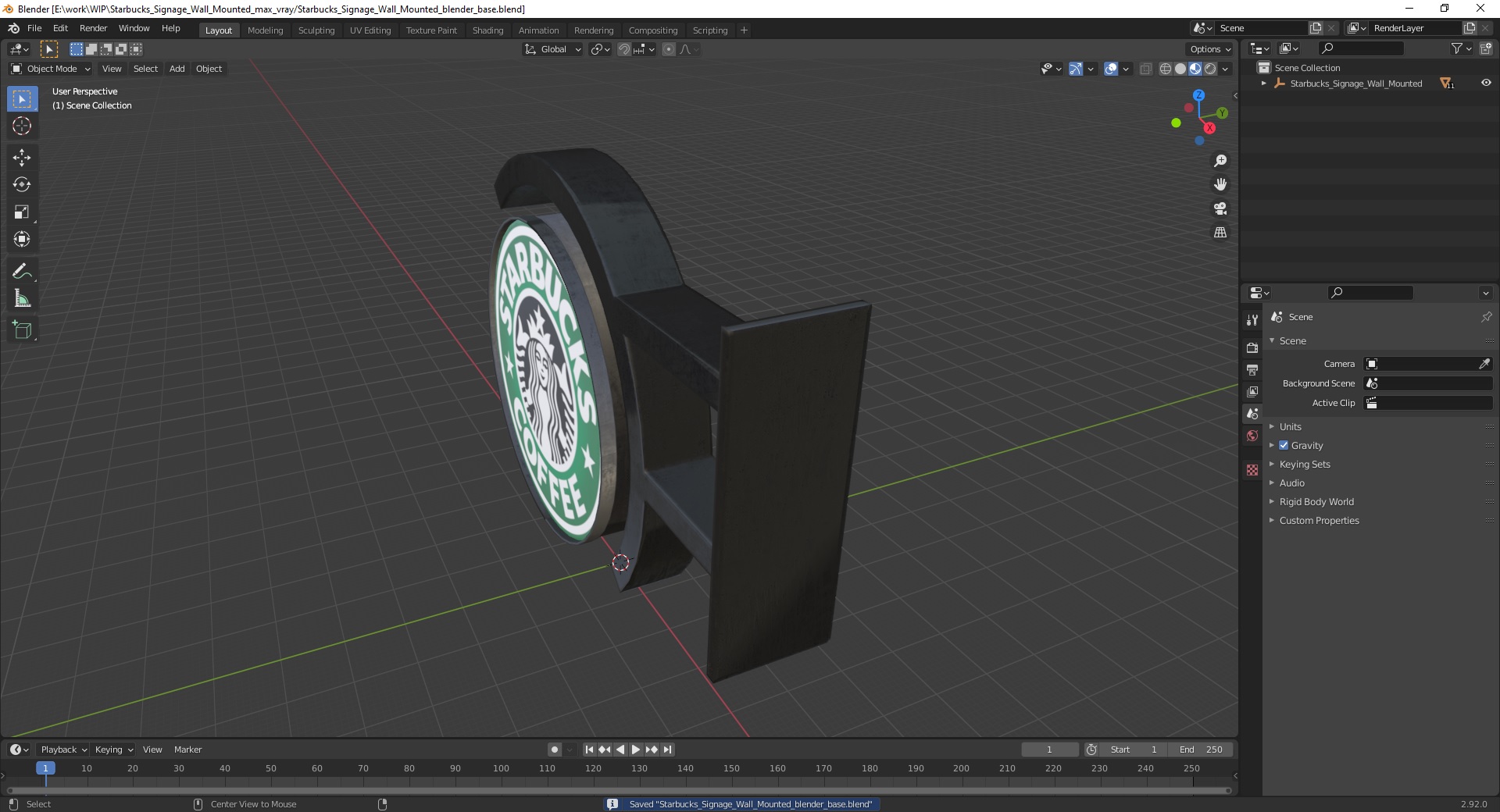Screen dimensions: 1500x812
Task: Click the current frame number field
Action: pyautogui.click(x=1049, y=750)
